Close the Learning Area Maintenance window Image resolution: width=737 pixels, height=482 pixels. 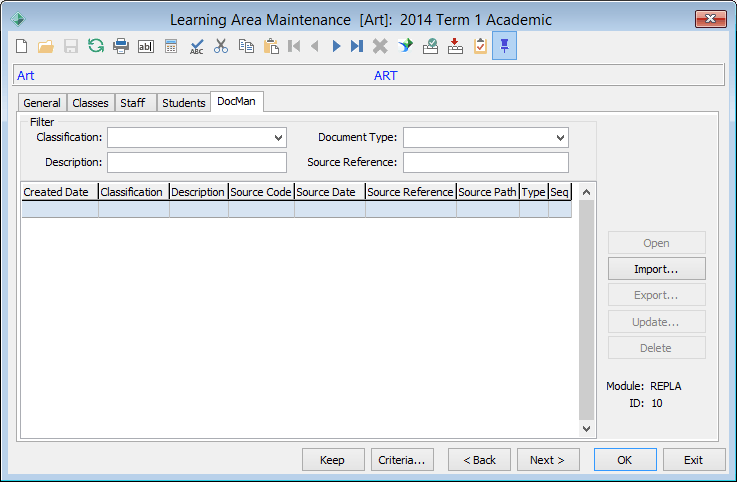(x=711, y=19)
